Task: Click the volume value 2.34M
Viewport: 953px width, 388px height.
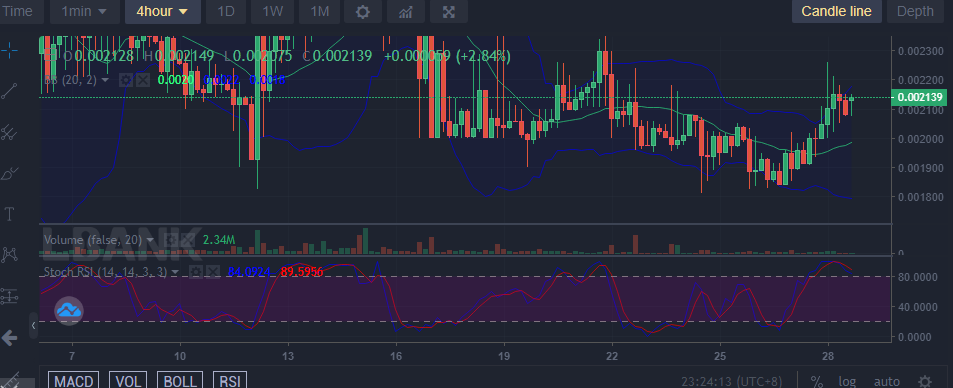Action: 219,240
